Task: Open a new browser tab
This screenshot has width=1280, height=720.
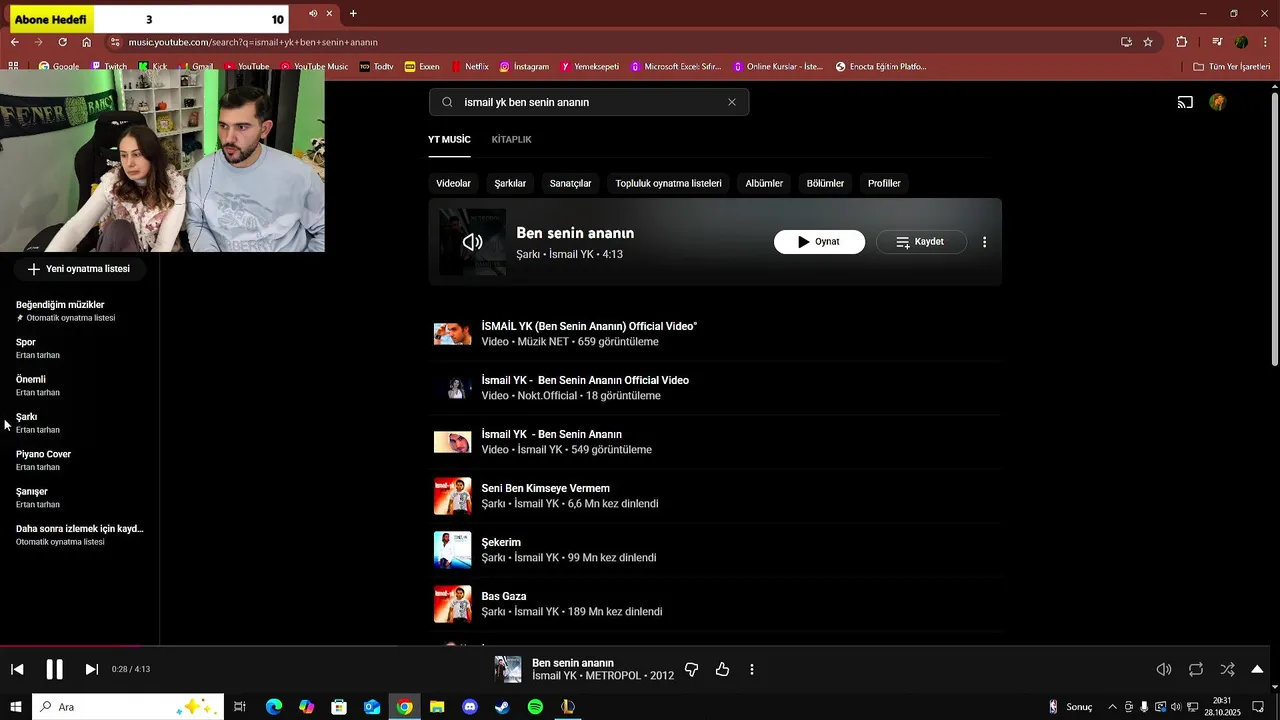Action: point(353,13)
